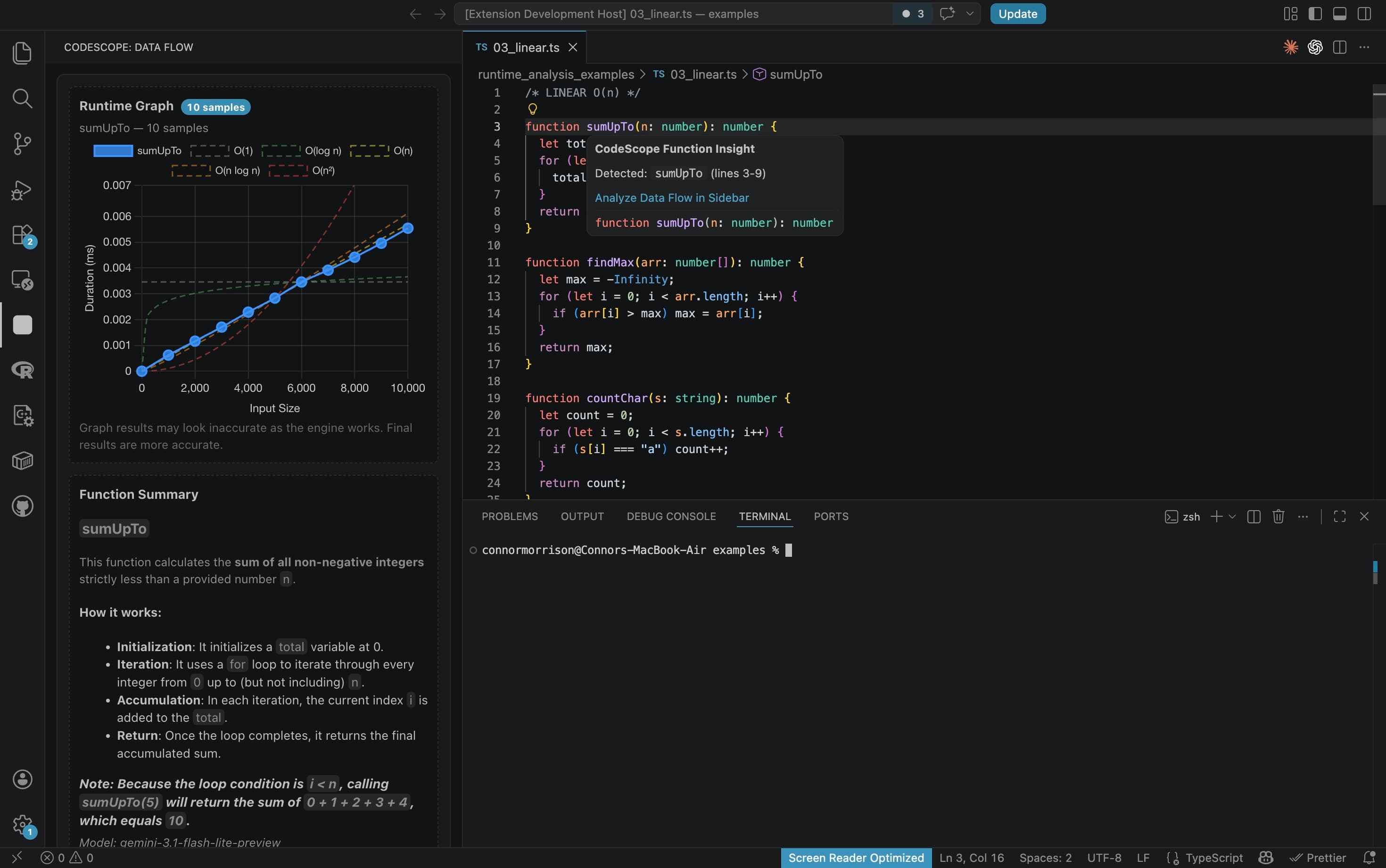Image resolution: width=1386 pixels, height=868 pixels.
Task: Switch to the PORTS tab
Action: [831, 516]
